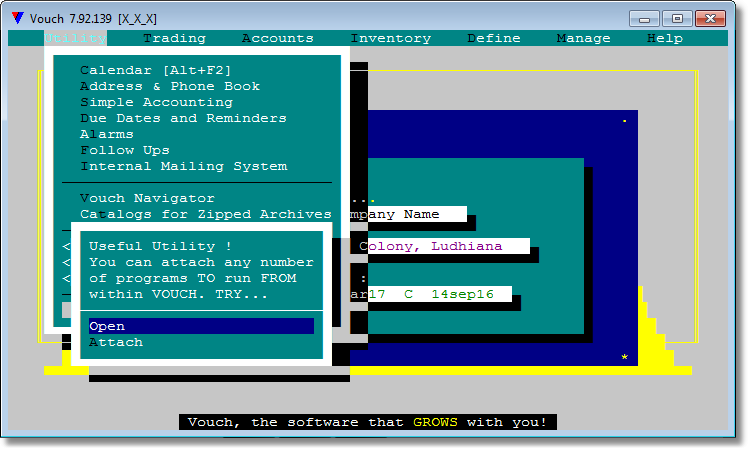Select Simple Accounting item

tap(156, 102)
